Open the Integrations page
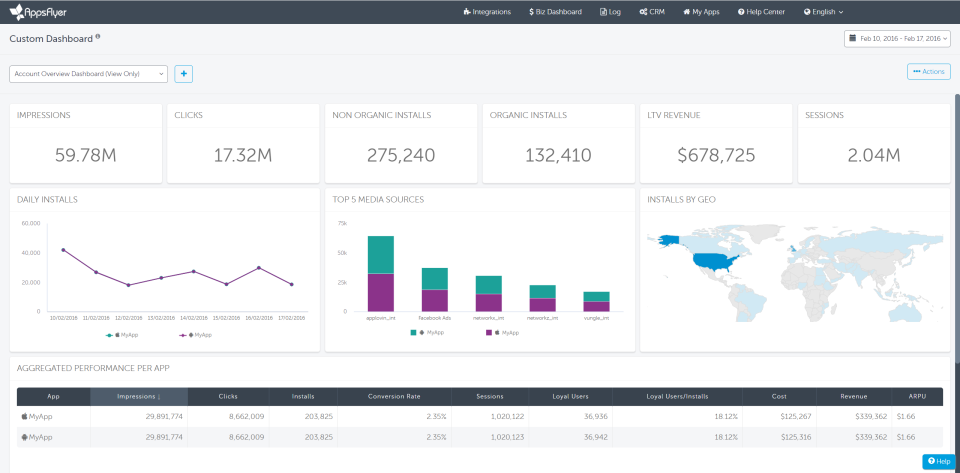The height and width of the screenshot is (473, 960). tap(487, 12)
